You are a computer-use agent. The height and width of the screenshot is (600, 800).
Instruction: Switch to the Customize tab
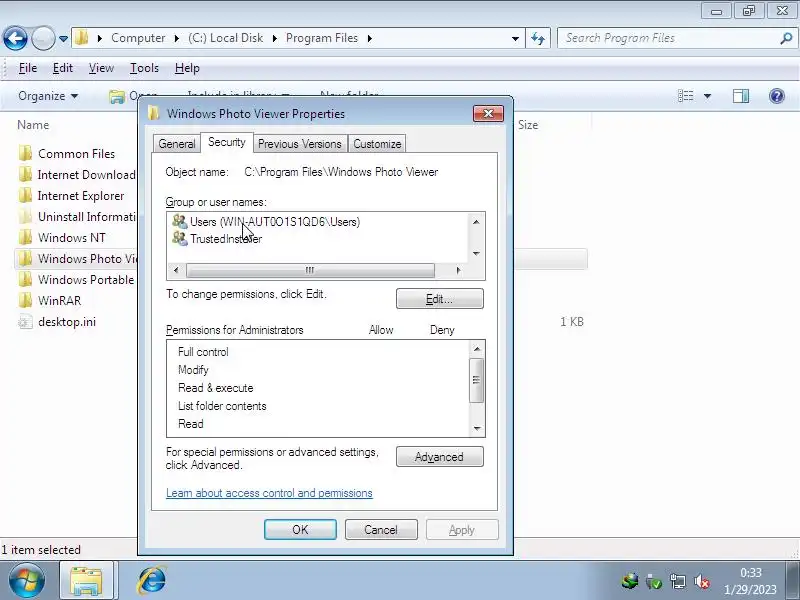(x=377, y=144)
